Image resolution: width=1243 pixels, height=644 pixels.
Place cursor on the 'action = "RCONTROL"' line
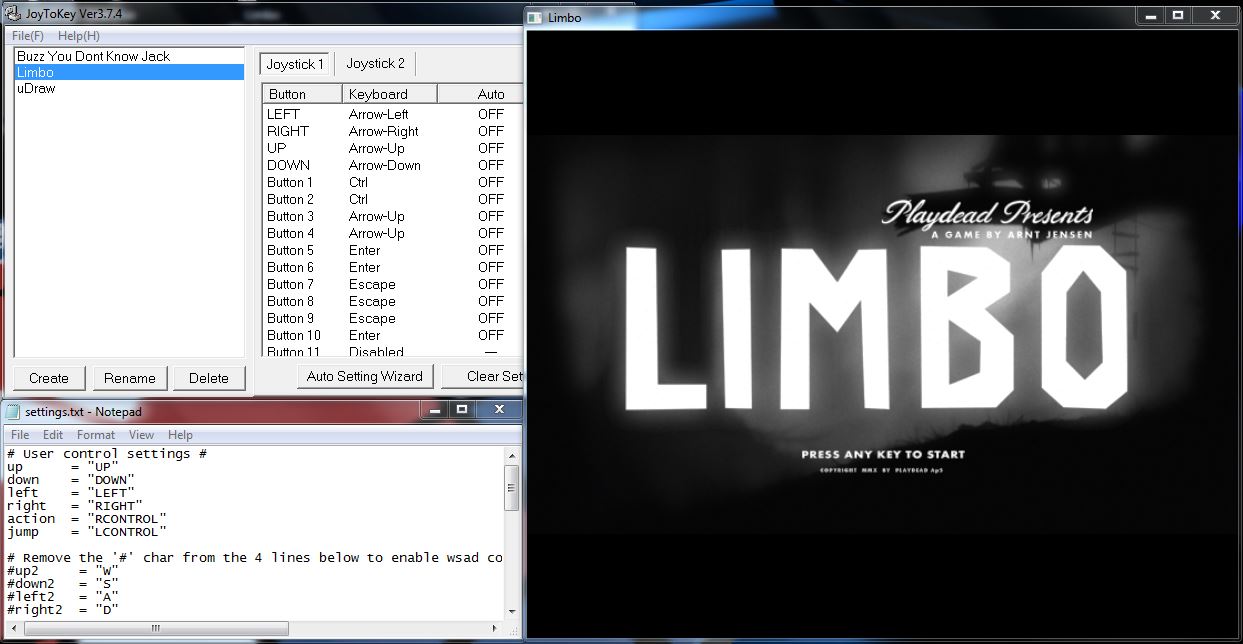[x=87, y=518]
